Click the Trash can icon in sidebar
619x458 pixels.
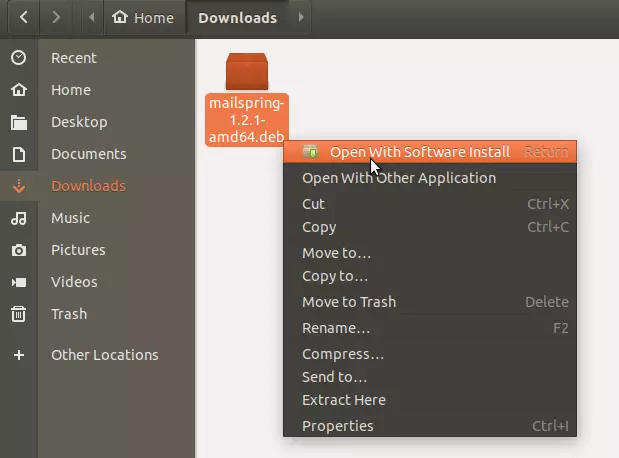coord(19,314)
